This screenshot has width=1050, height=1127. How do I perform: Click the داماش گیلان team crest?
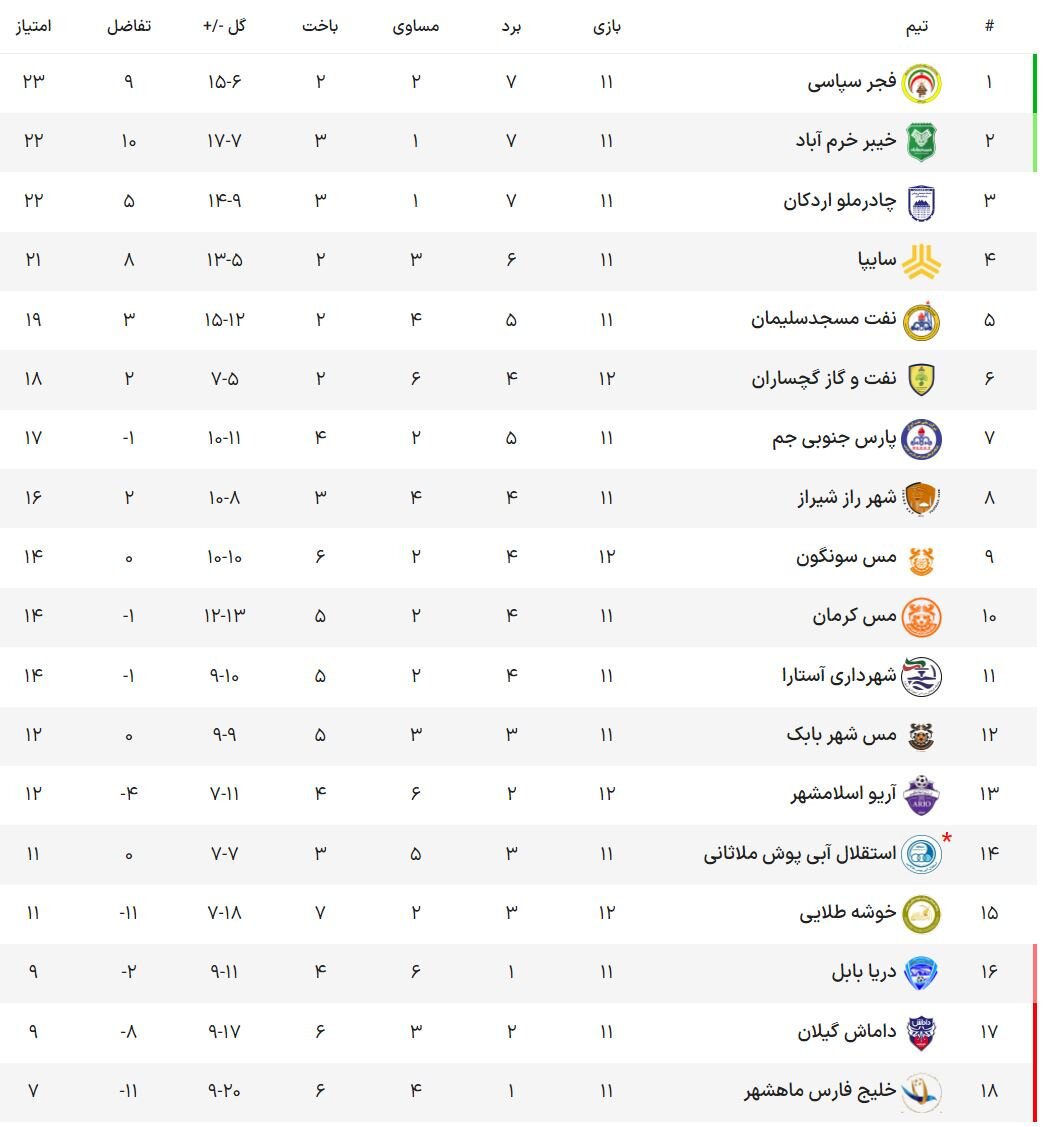pyautogui.click(x=921, y=1032)
